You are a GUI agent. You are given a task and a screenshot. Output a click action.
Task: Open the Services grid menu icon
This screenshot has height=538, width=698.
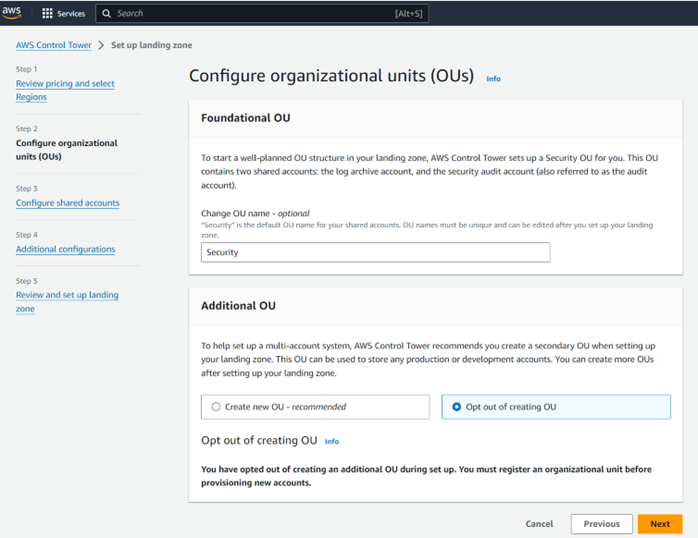[x=47, y=13]
